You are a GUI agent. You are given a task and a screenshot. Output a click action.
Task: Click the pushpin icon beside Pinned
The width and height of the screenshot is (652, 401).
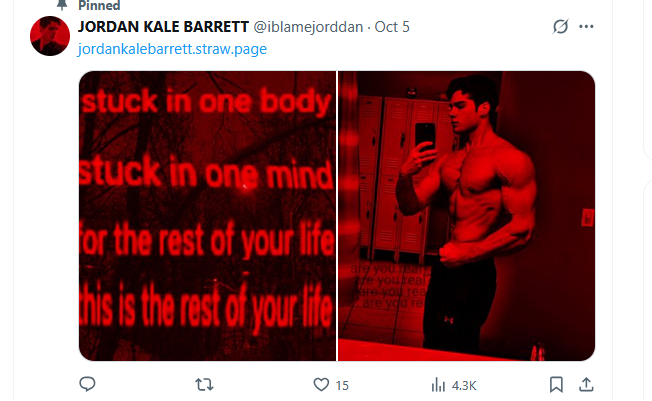pyautogui.click(x=62, y=5)
